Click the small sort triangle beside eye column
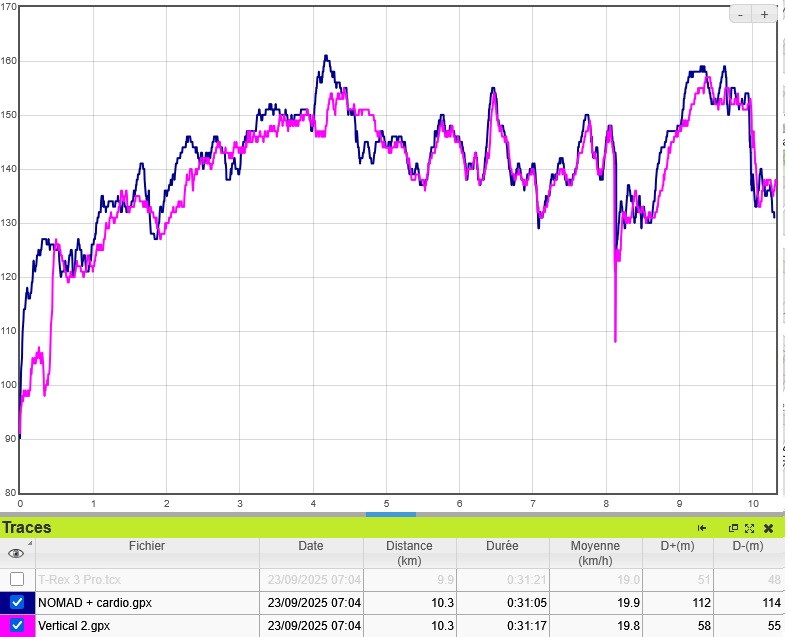Screen dimensions: 788x637 point(29,545)
